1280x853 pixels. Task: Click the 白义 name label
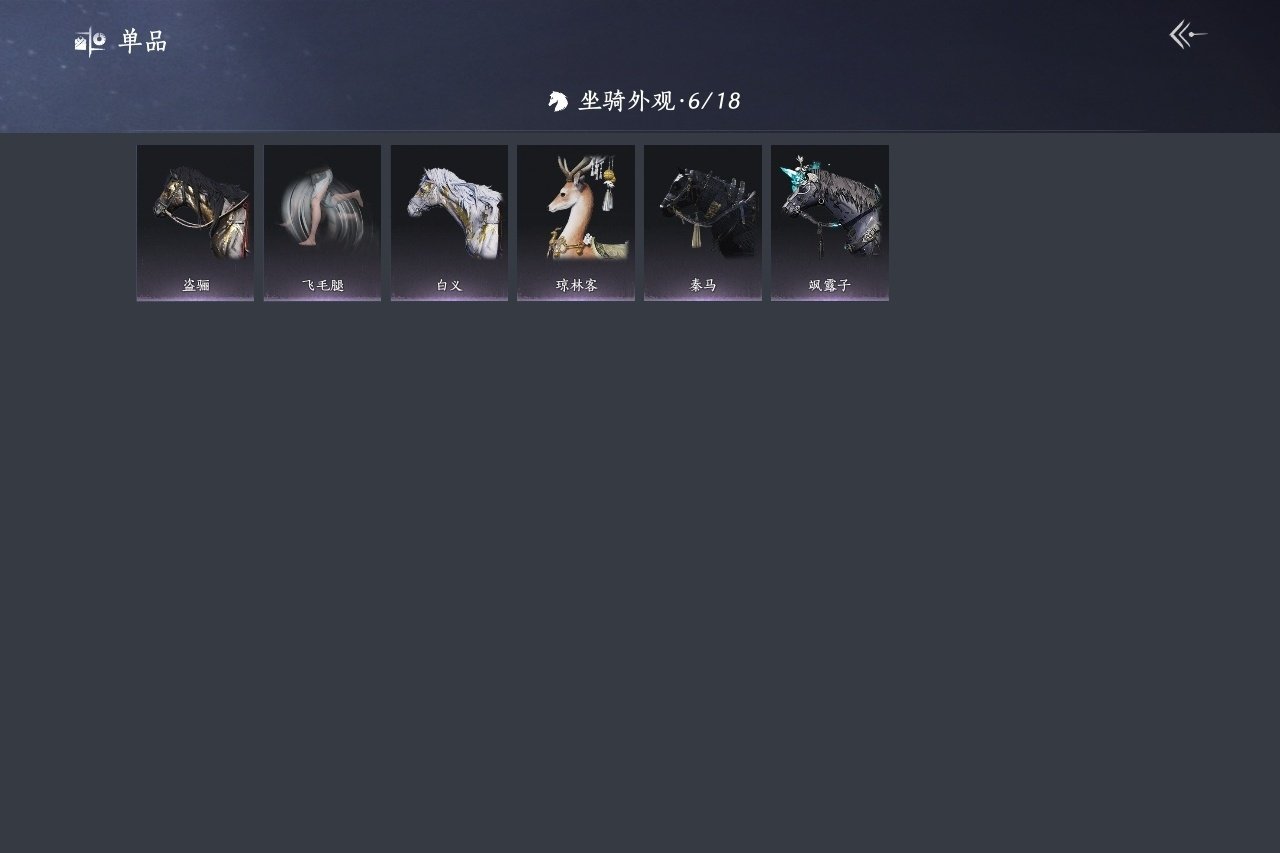[449, 285]
